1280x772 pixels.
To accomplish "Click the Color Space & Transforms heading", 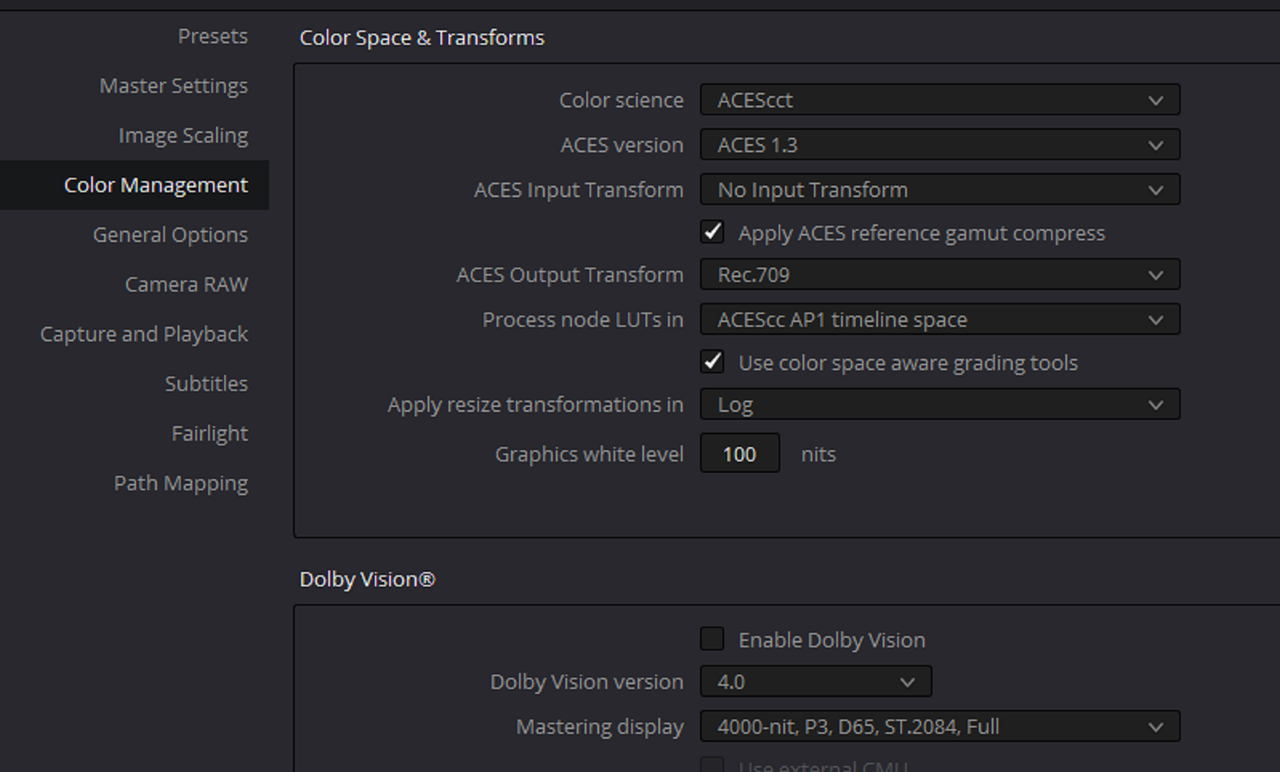I will [422, 38].
